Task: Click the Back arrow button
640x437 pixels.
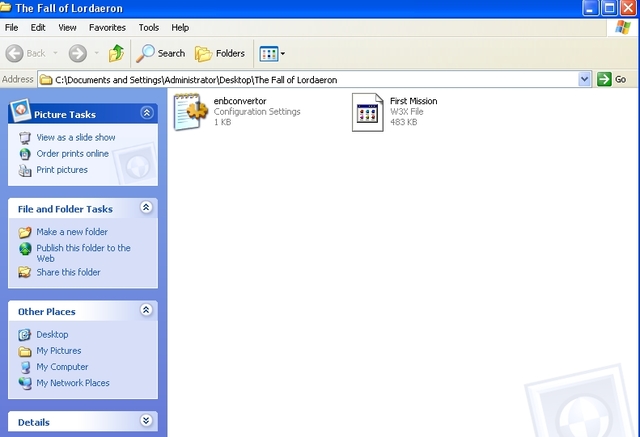Action: [15, 53]
